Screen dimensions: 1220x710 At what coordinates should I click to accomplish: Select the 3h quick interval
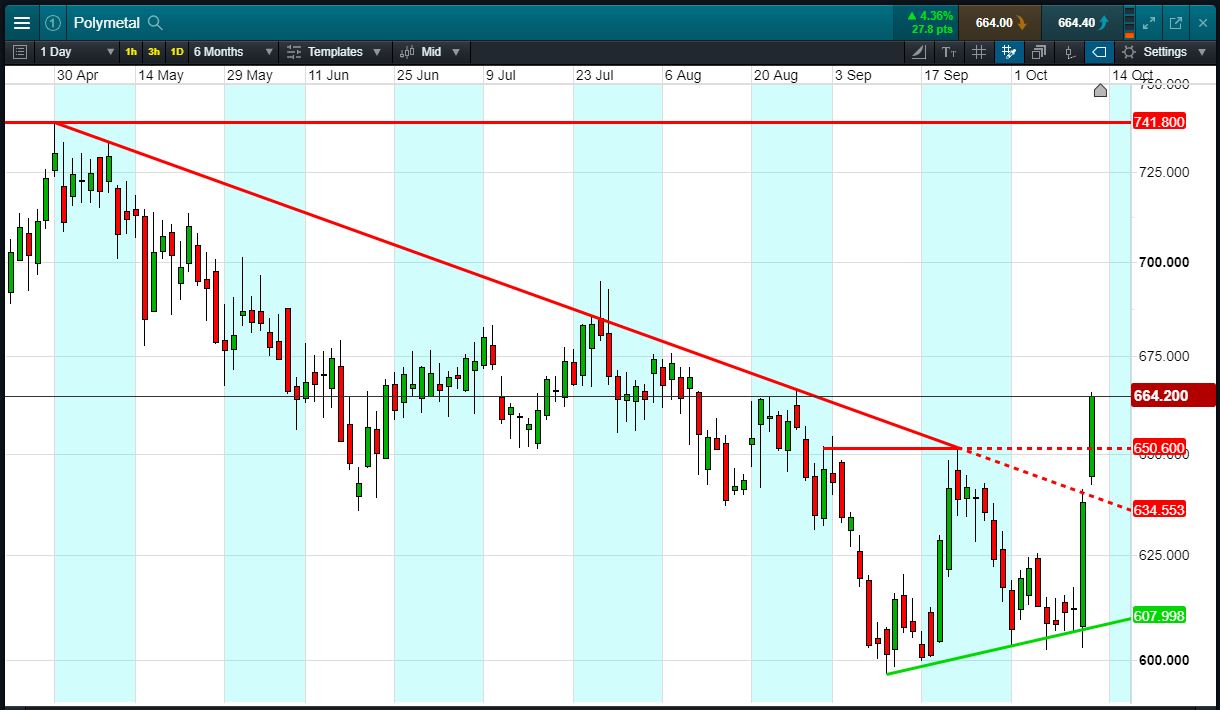(153, 52)
